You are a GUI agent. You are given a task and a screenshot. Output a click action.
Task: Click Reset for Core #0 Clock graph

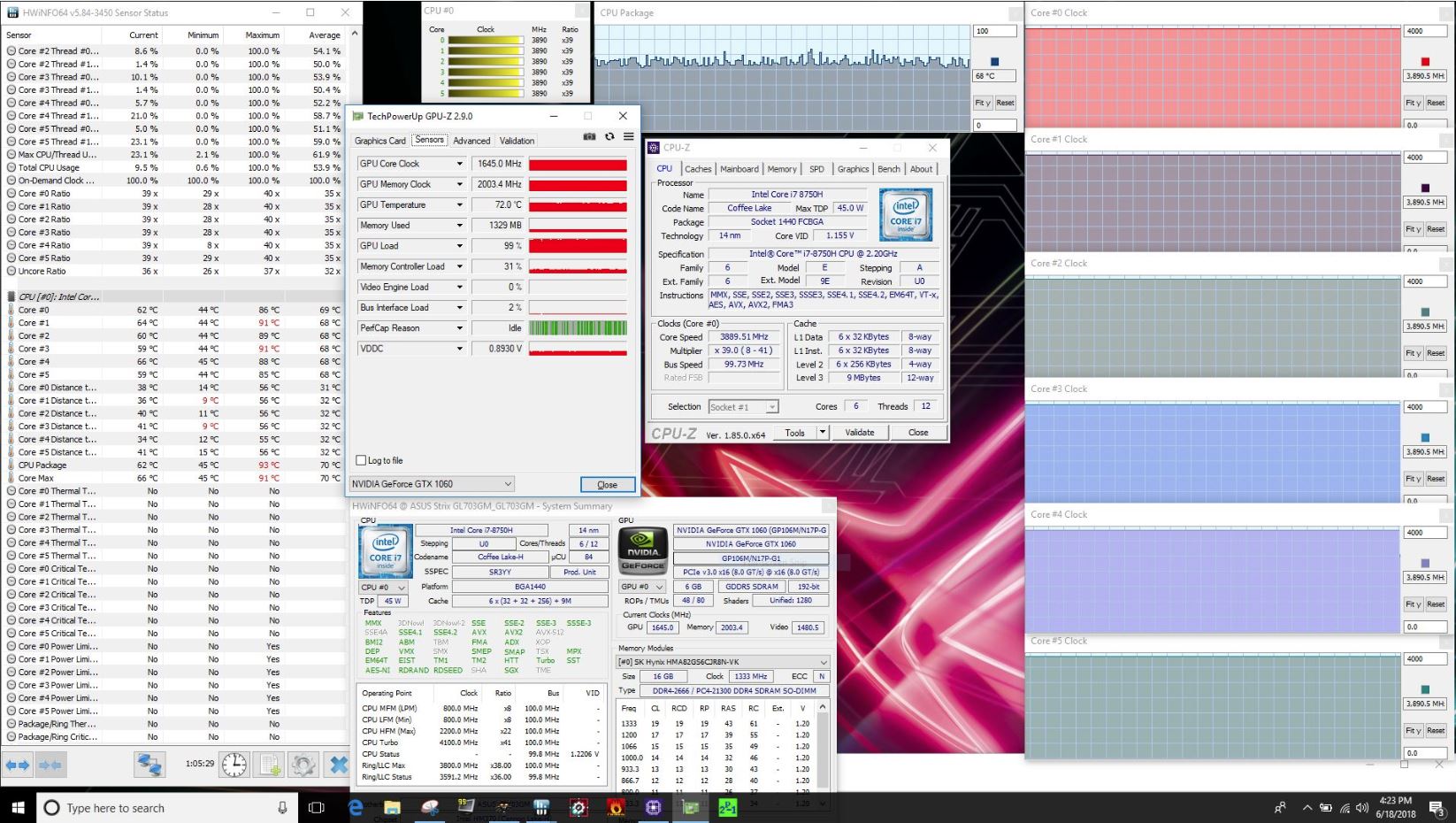tap(1435, 103)
